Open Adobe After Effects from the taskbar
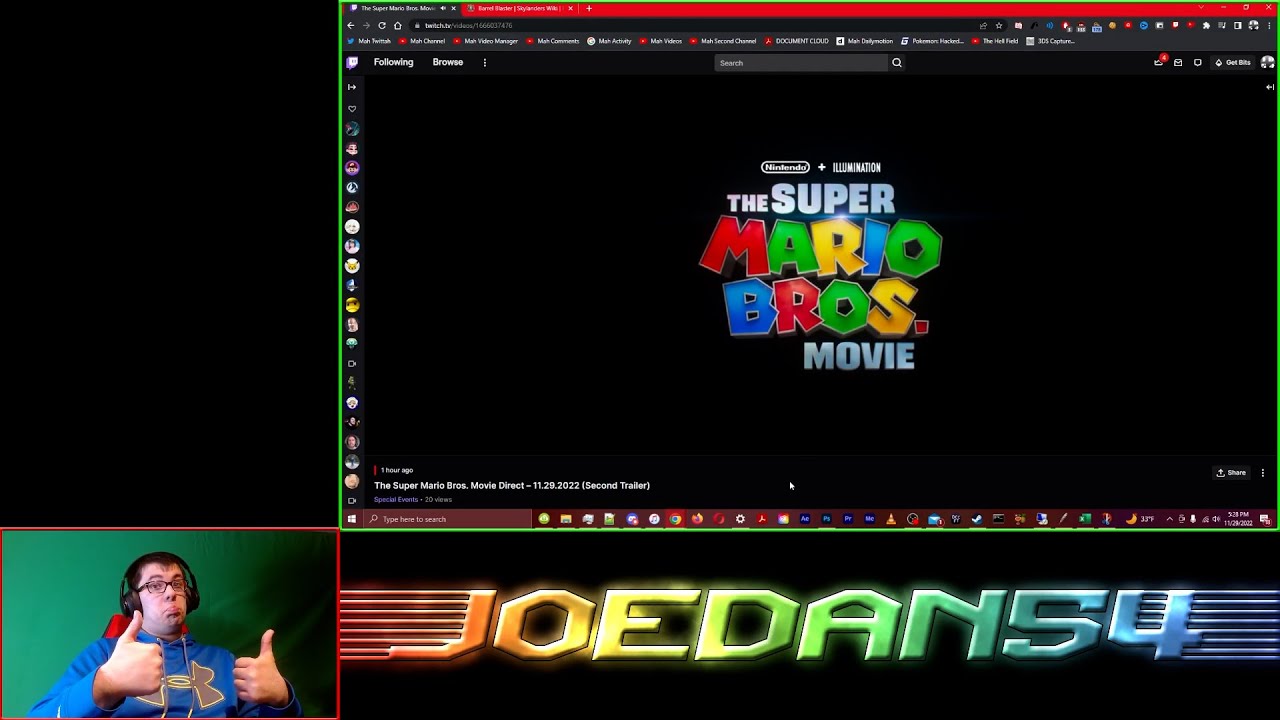 pos(804,519)
